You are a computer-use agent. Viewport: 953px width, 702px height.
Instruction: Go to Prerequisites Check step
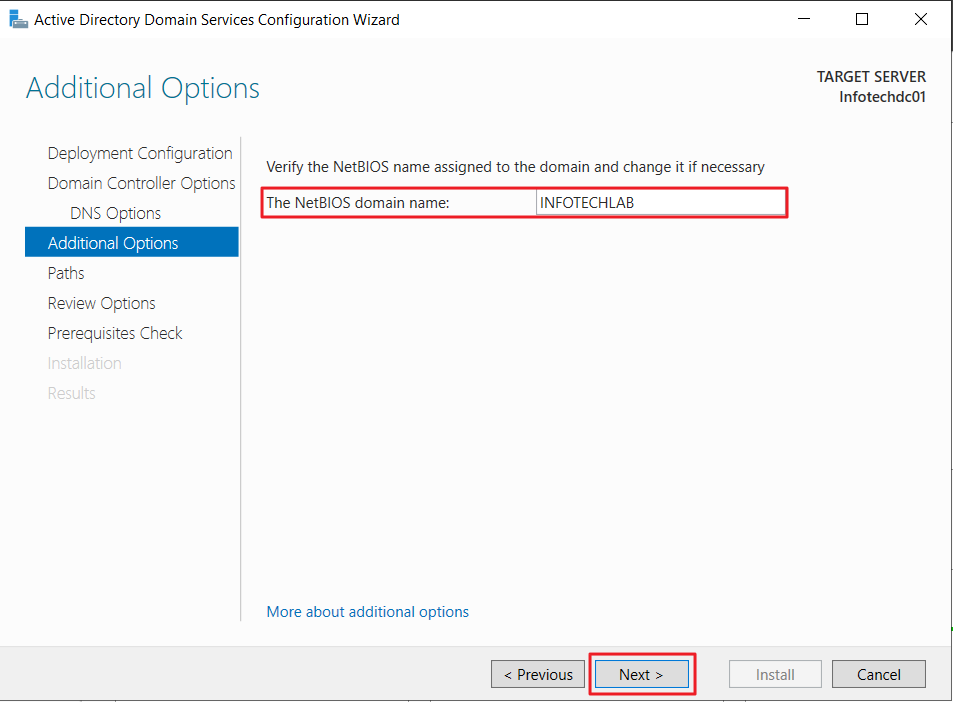115,333
